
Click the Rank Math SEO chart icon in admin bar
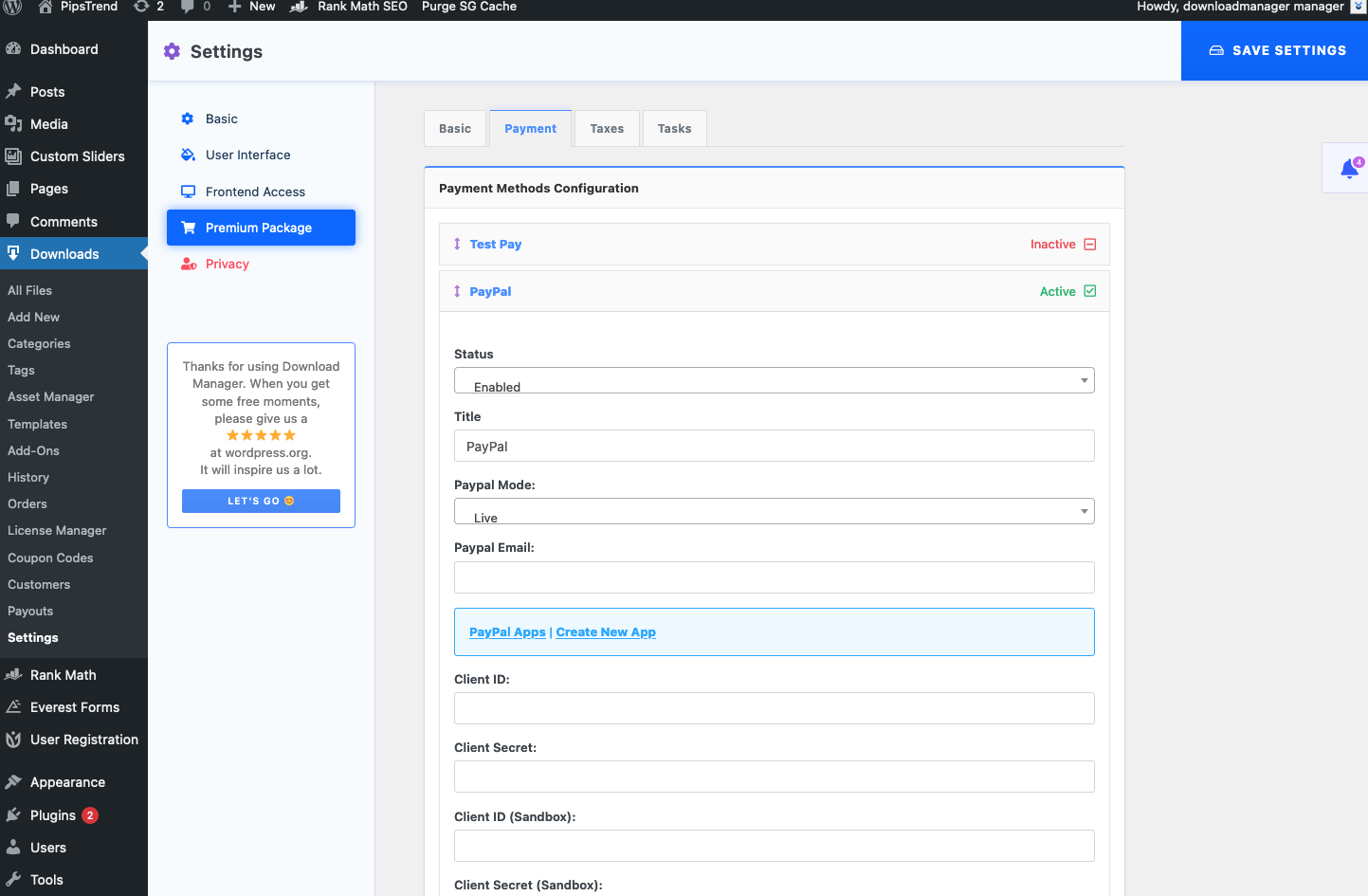(x=299, y=7)
